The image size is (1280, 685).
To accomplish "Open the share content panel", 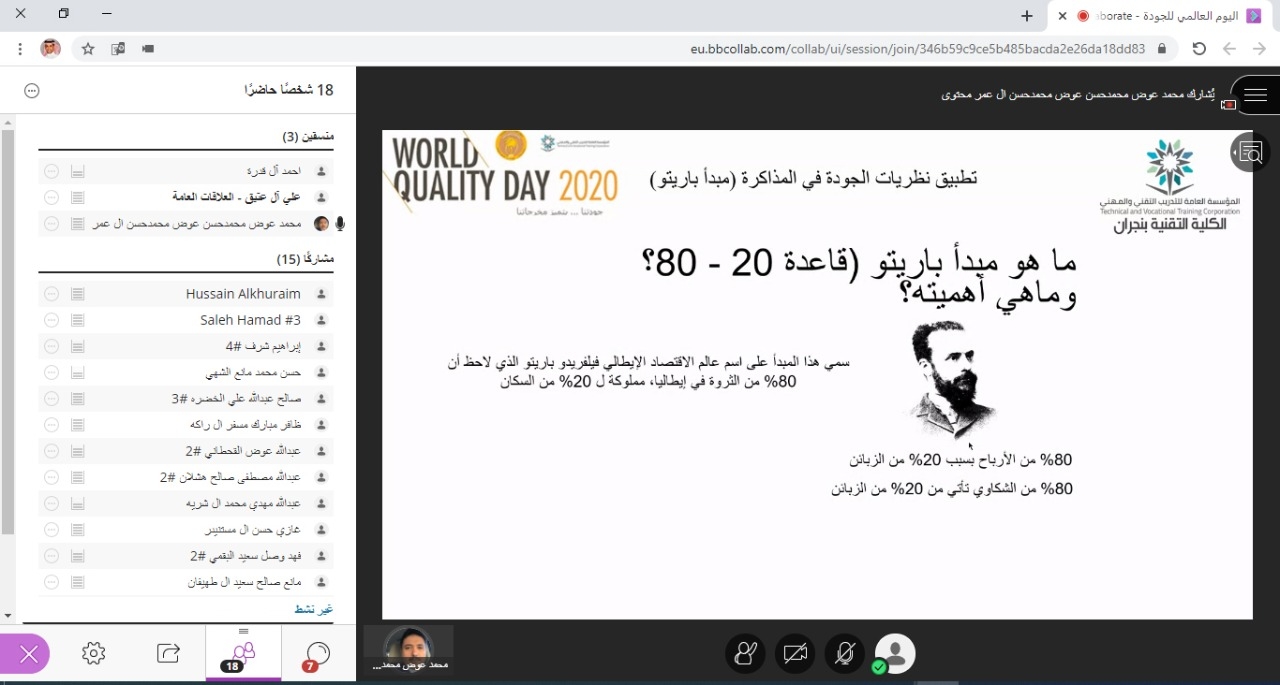I will pos(168,653).
